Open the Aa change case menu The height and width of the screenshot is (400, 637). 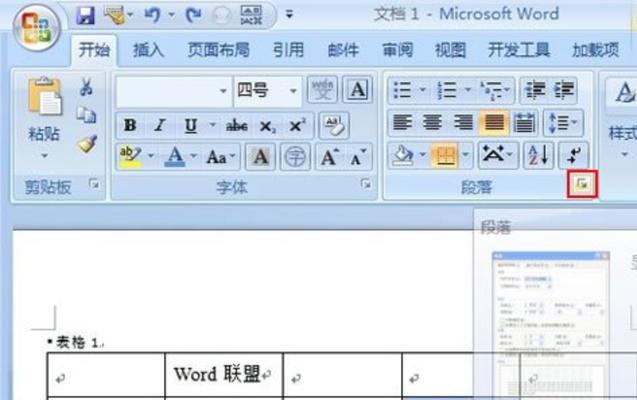pos(221,157)
